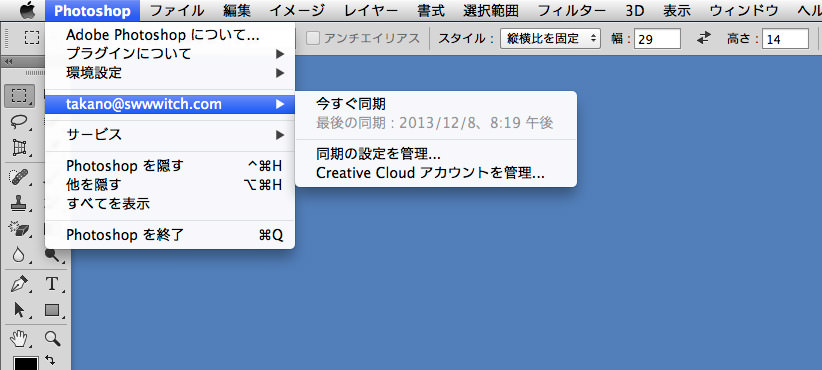The width and height of the screenshot is (822, 370).
Task: Select the Rectangle shape tool
Action: point(52,310)
